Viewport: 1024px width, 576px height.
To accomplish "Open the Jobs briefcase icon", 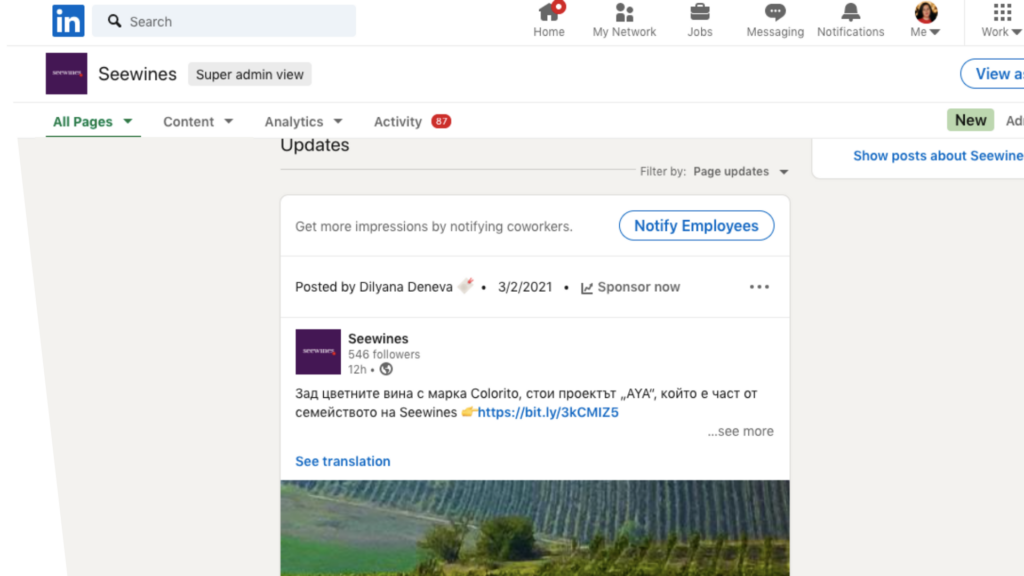I will 699,12.
